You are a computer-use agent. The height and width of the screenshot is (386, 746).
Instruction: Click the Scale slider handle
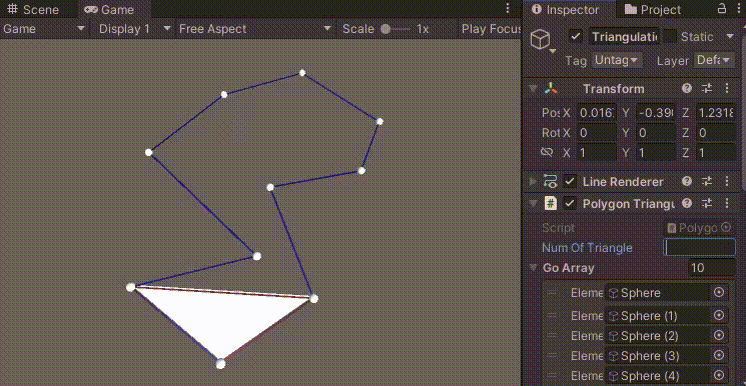point(386,30)
